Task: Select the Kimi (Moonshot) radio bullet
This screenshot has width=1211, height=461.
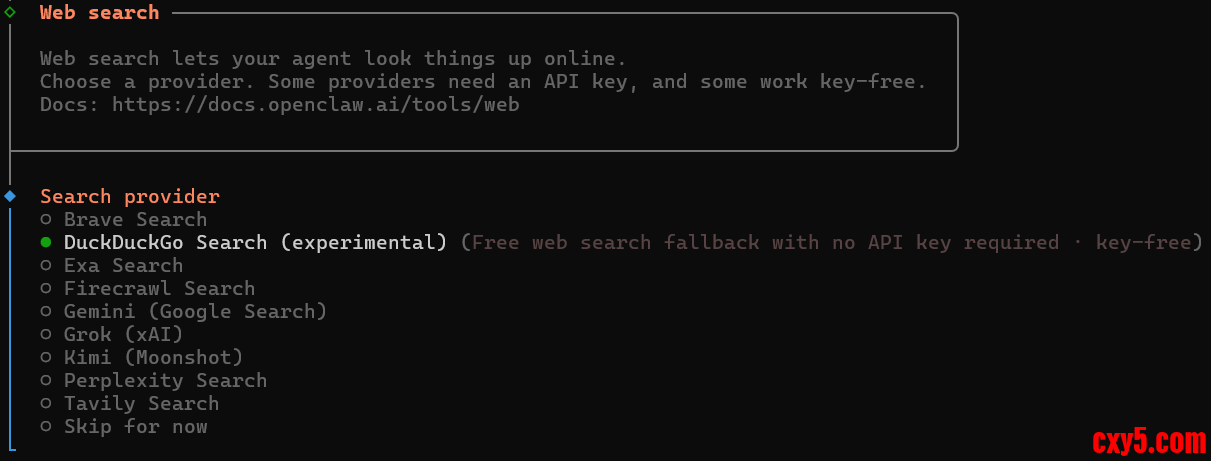Action: point(46,358)
